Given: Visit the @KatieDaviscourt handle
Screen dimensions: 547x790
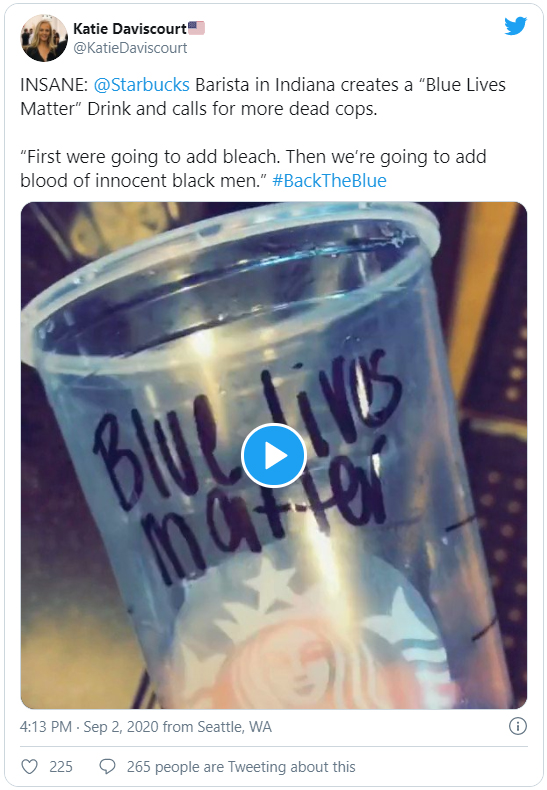Looking at the screenshot, I should click(130, 48).
